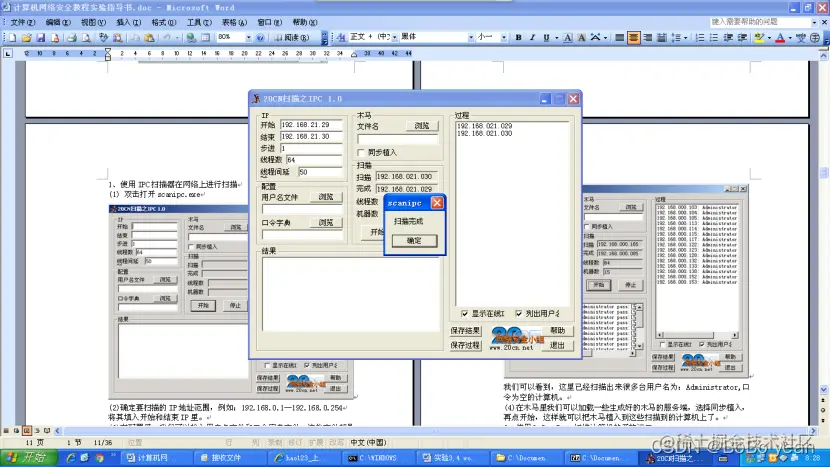The width and height of the screenshot is (830, 467).
Task: Click the Paste clipboard icon
Action: 149,38
